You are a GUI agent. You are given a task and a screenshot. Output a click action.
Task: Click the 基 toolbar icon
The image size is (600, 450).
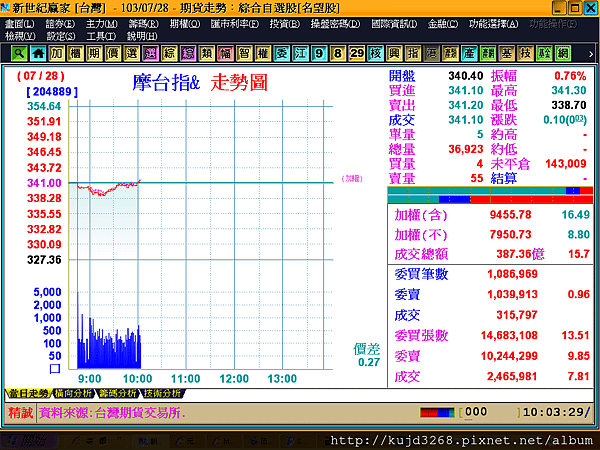click(x=507, y=53)
